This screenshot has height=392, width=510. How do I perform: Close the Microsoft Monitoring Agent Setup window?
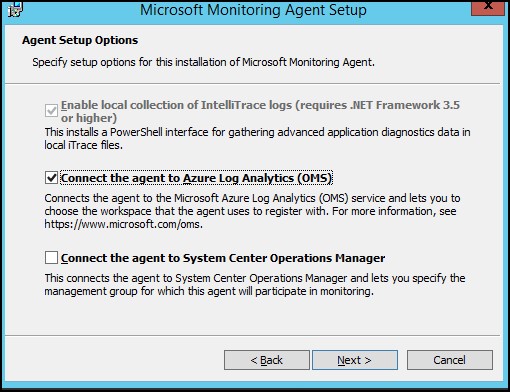tap(488, 7)
